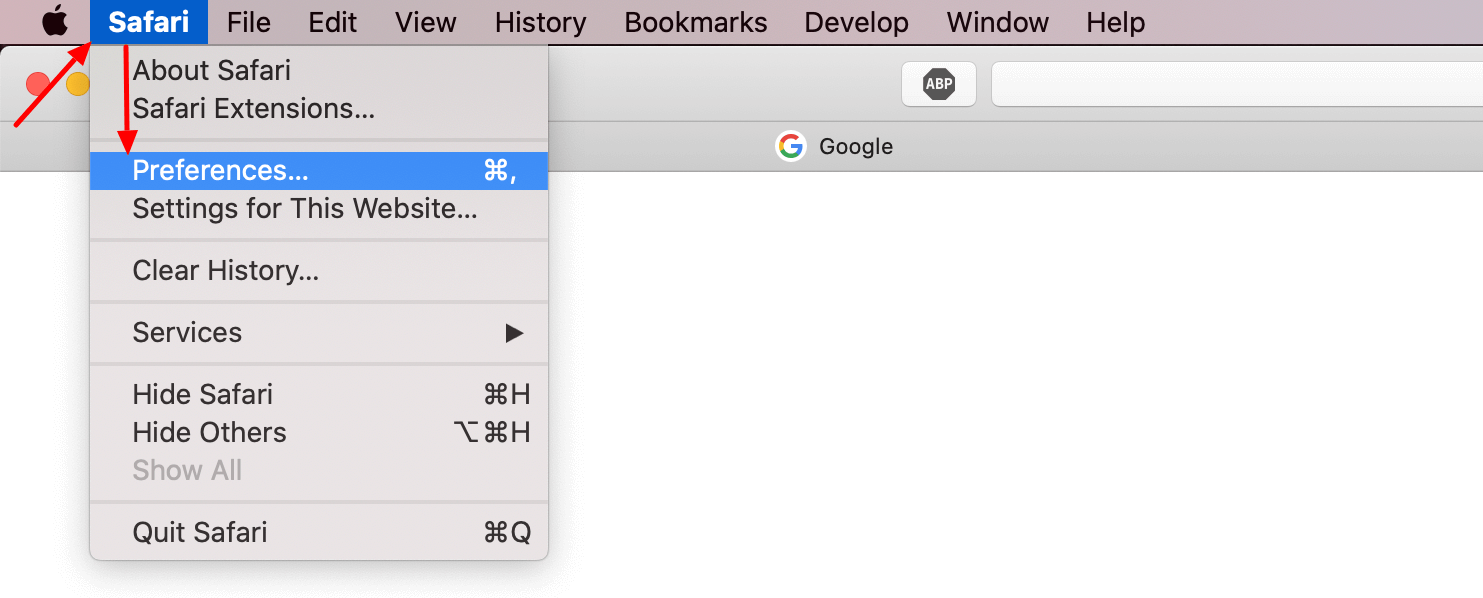Open Preferences… from the Safari menu
The height and width of the screenshot is (598, 1483).
319,171
